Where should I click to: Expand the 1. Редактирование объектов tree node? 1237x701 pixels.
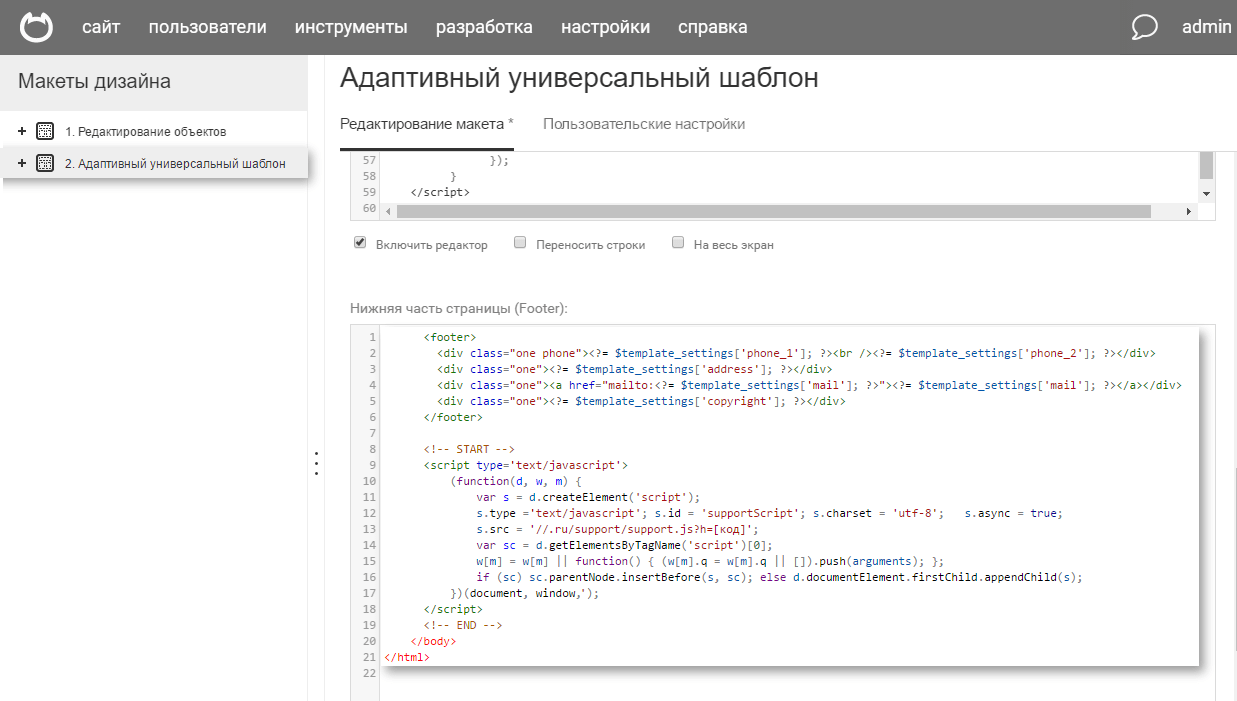tap(22, 131)
